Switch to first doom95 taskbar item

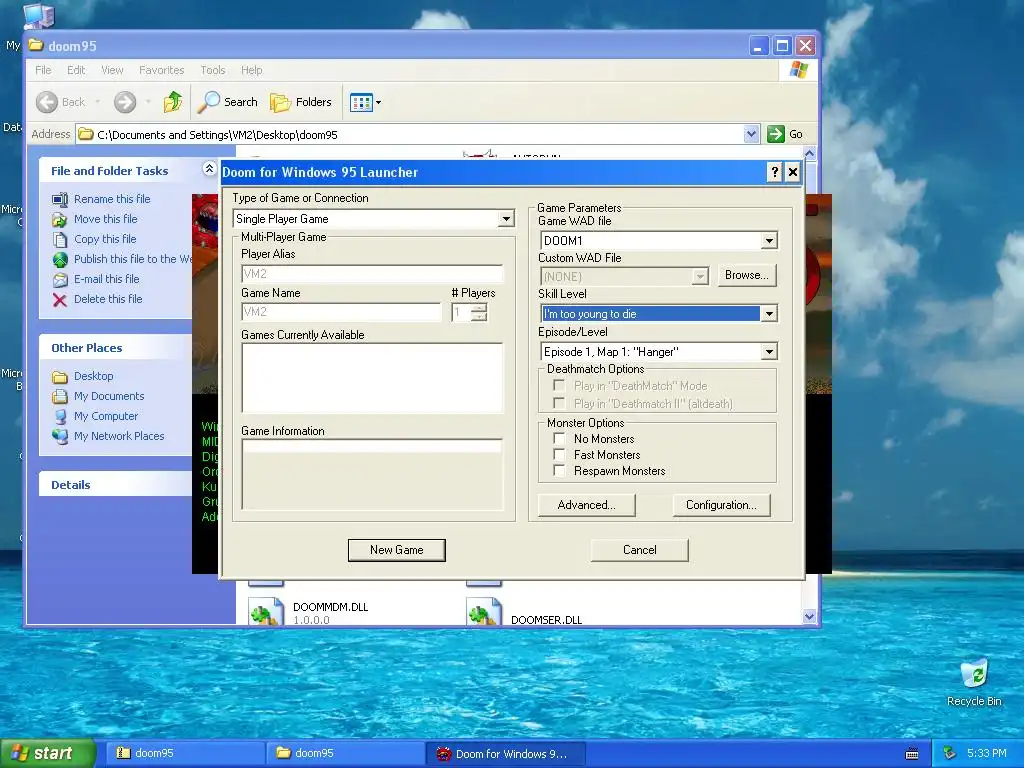pyautogui.click(x=185, y=753)
